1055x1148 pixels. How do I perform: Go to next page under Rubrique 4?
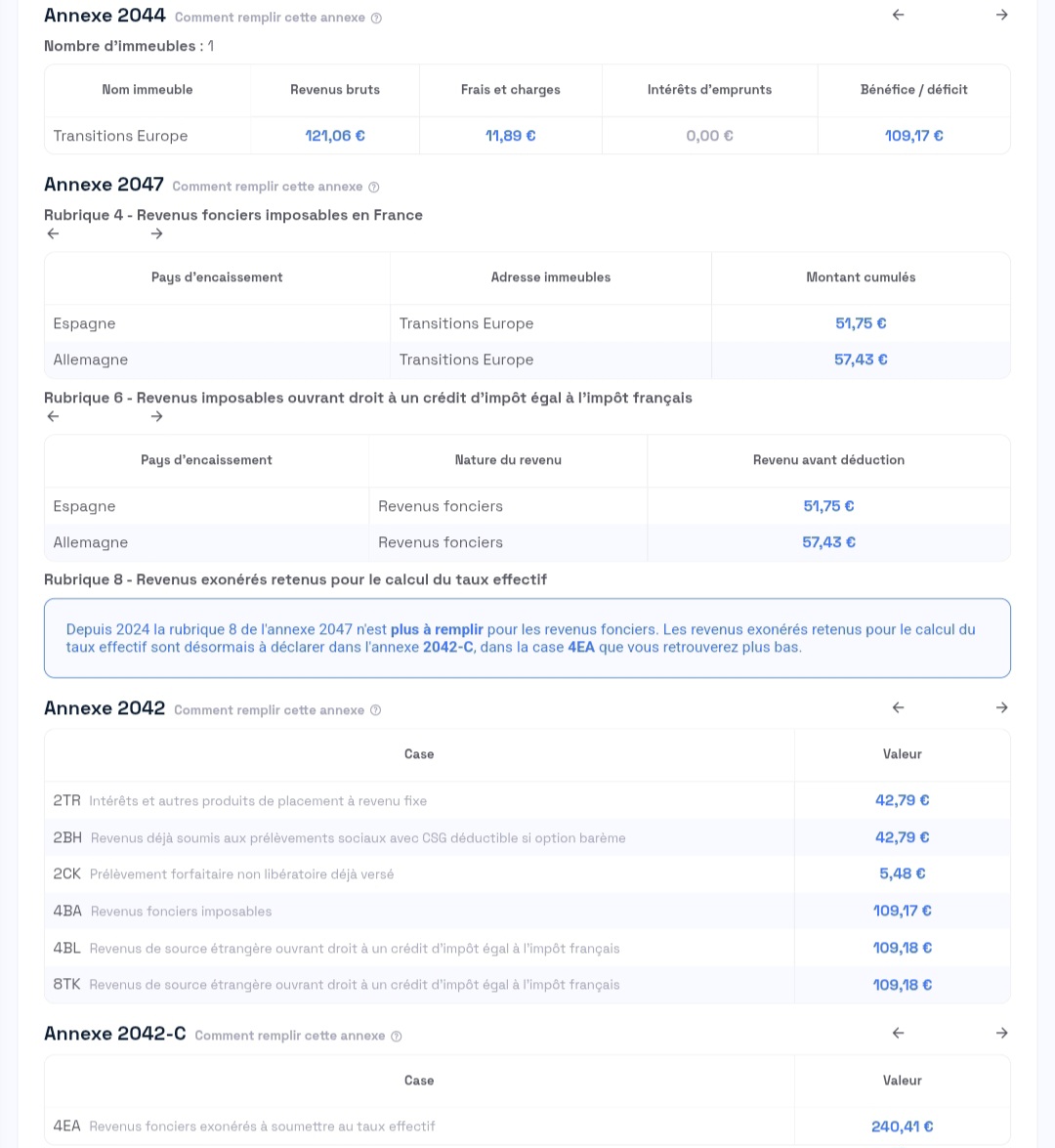click(x=156, y=234)
